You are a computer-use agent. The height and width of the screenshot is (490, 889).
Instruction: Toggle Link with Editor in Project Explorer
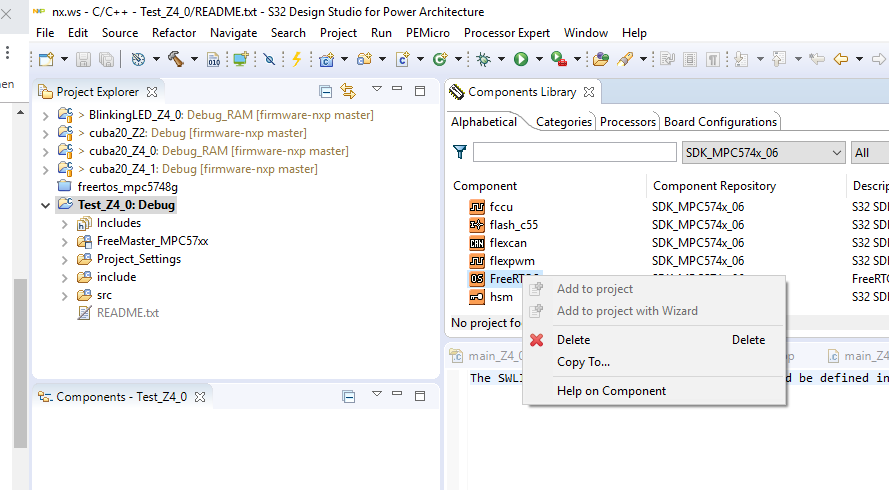[x=348, y=92]
